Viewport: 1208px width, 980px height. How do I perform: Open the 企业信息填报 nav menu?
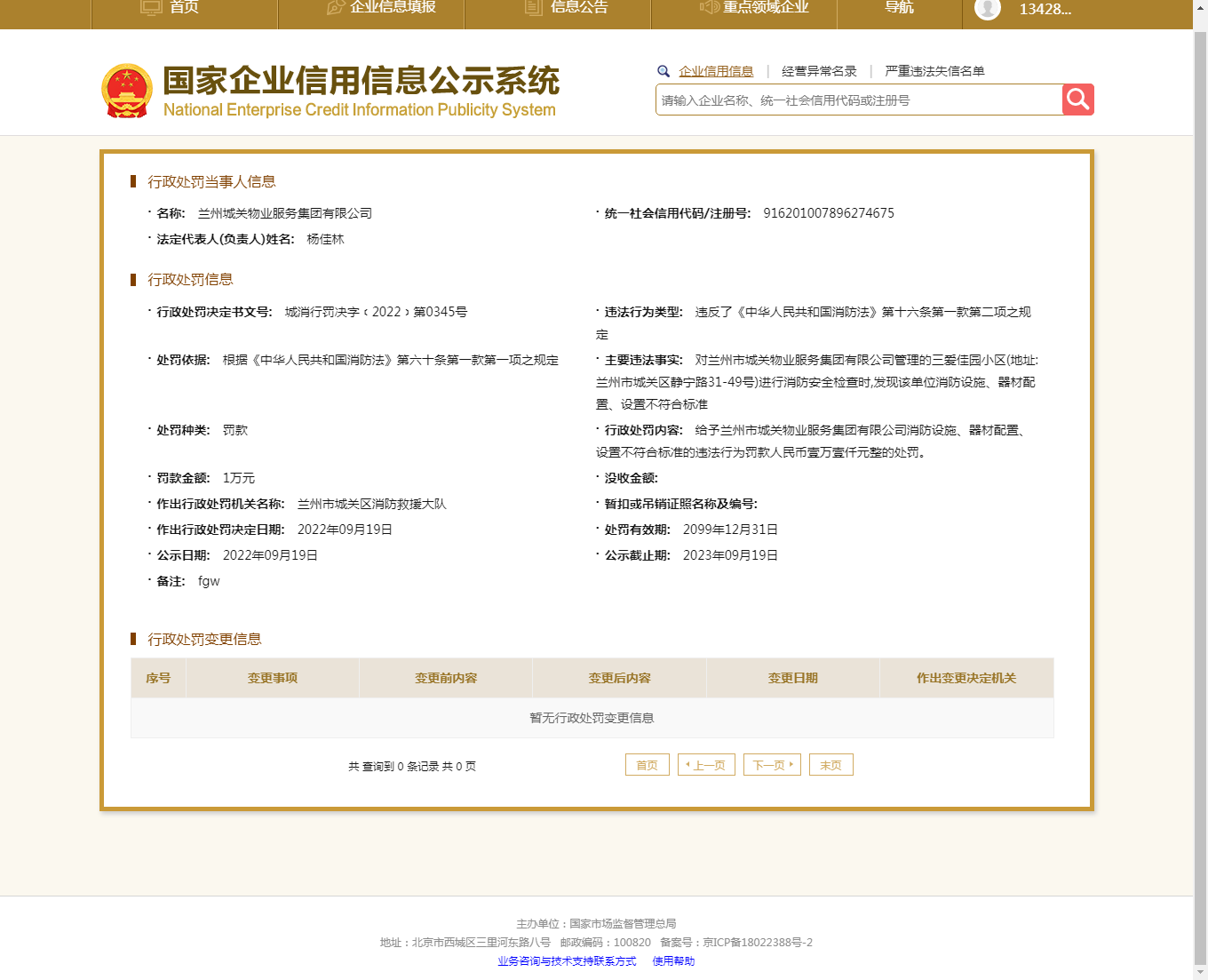click(393, 7)
